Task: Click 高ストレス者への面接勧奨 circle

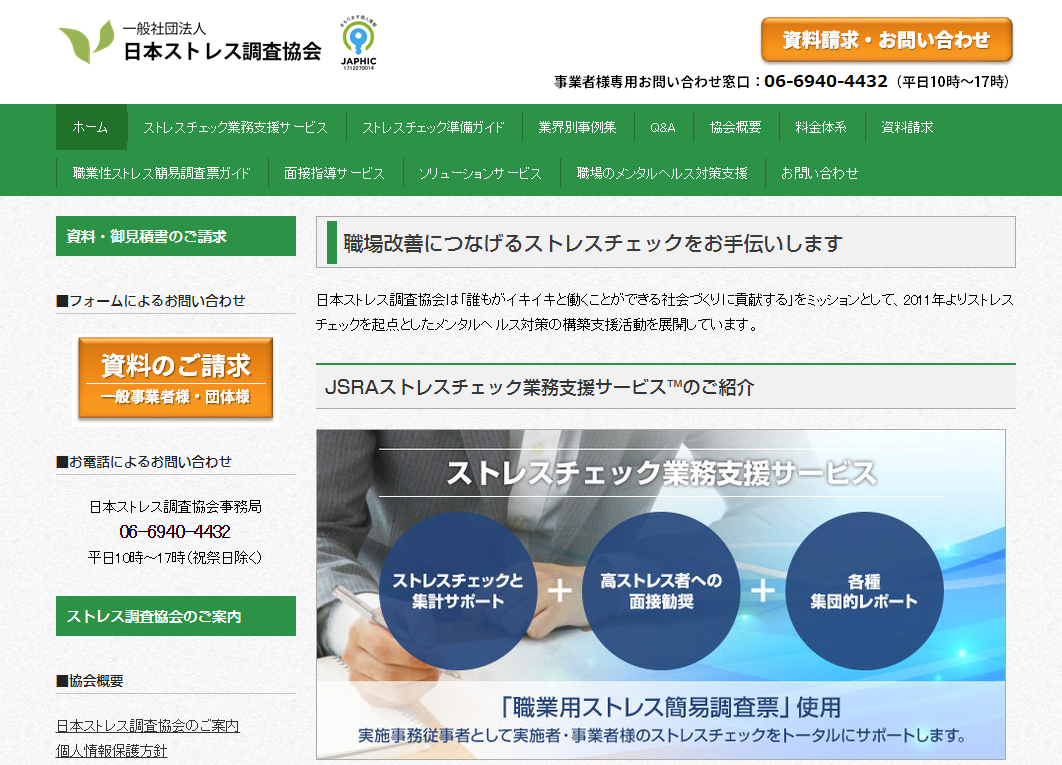Action: [x=661, y=591]
